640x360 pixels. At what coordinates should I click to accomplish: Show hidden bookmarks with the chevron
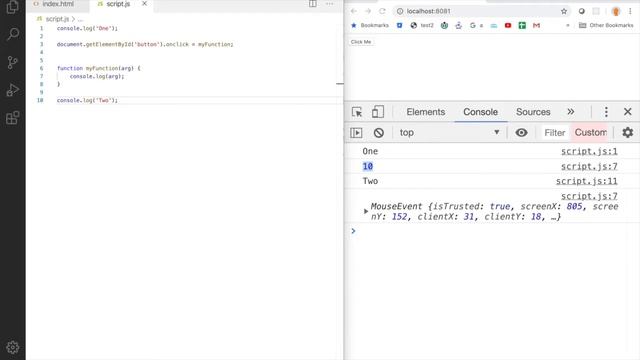coord(567,25)
